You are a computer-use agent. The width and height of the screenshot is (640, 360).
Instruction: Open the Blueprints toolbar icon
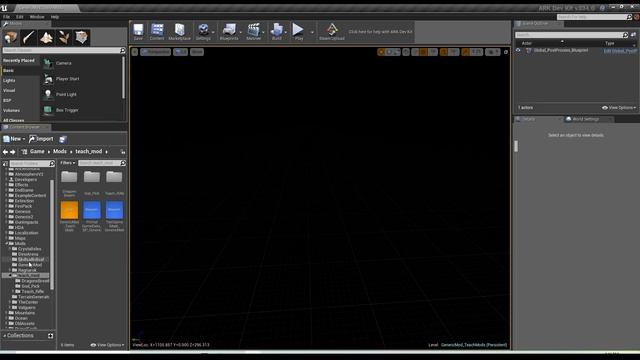click(229, 31)
